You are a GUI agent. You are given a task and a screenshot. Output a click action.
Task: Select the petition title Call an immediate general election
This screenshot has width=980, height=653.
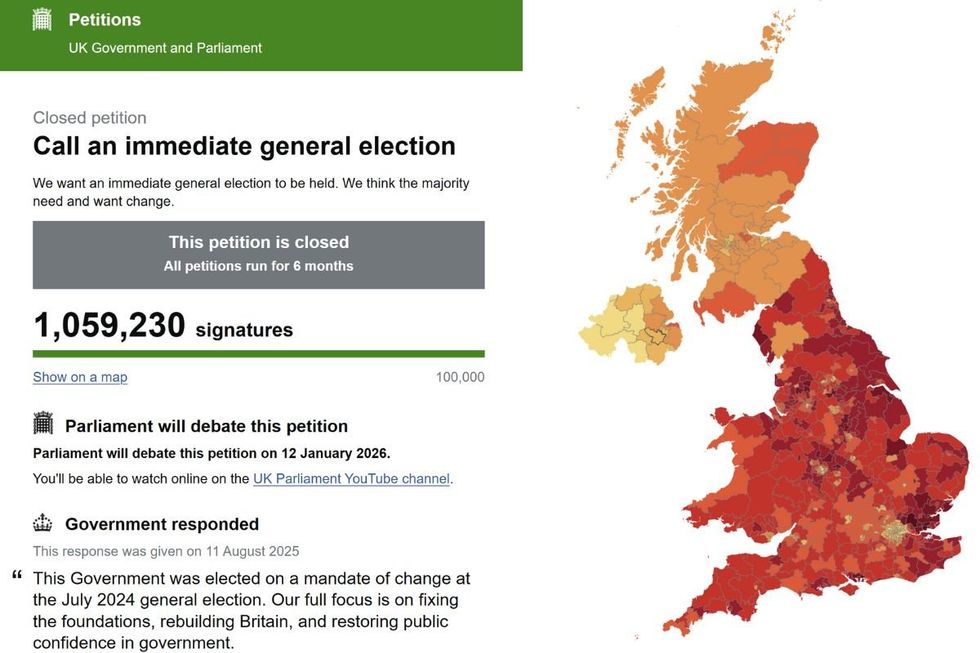click(x=244, y=145)
